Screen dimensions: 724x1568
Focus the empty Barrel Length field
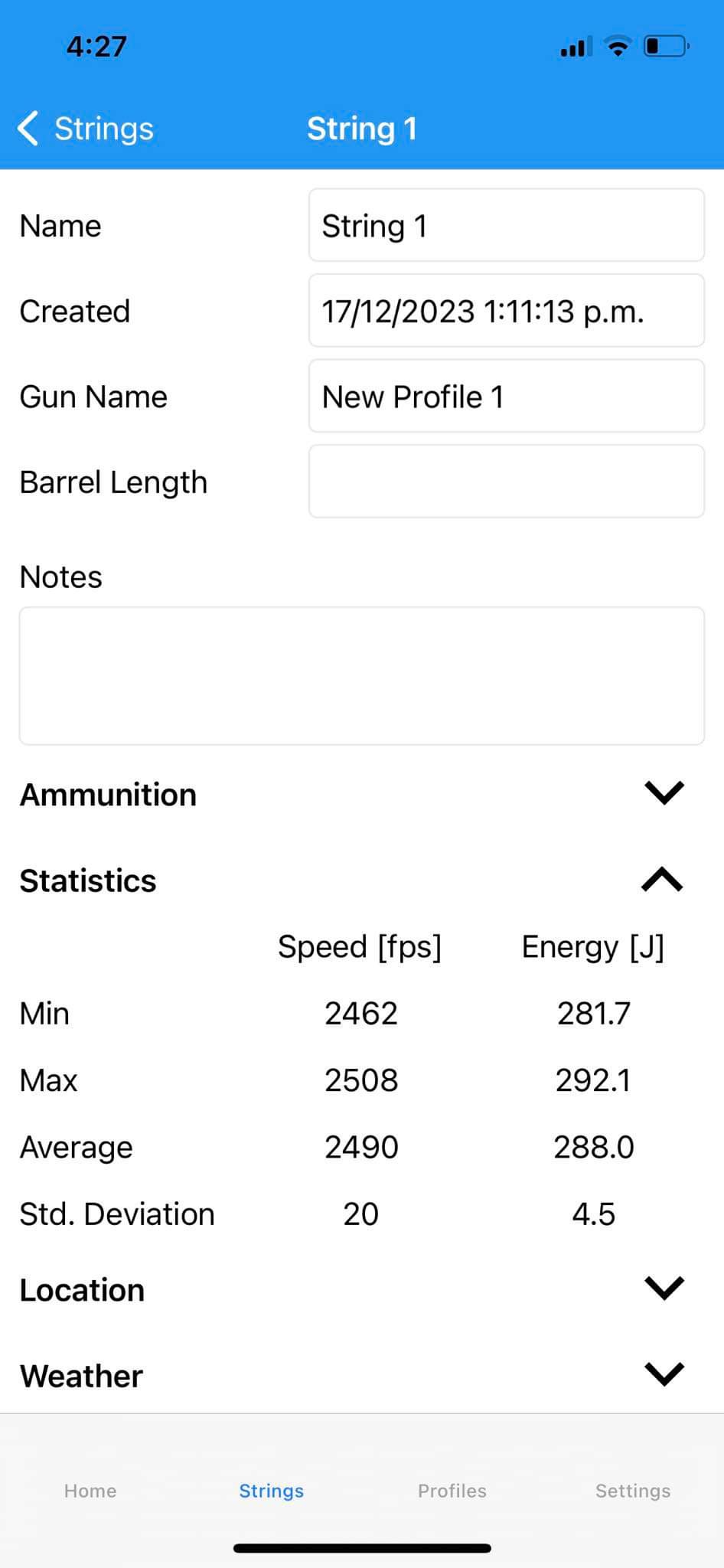pos(507,482)
